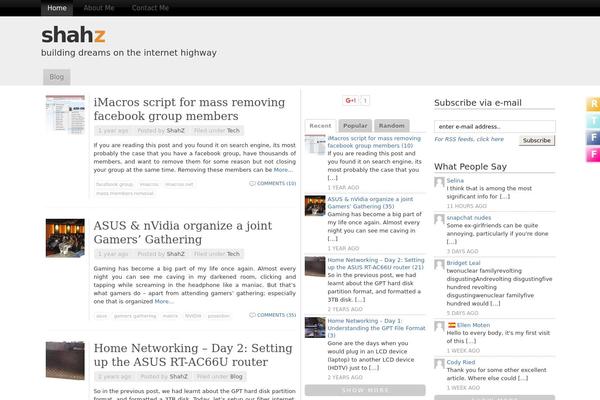Open the Home menu item
600x400 pixels.
pos(57,8)
